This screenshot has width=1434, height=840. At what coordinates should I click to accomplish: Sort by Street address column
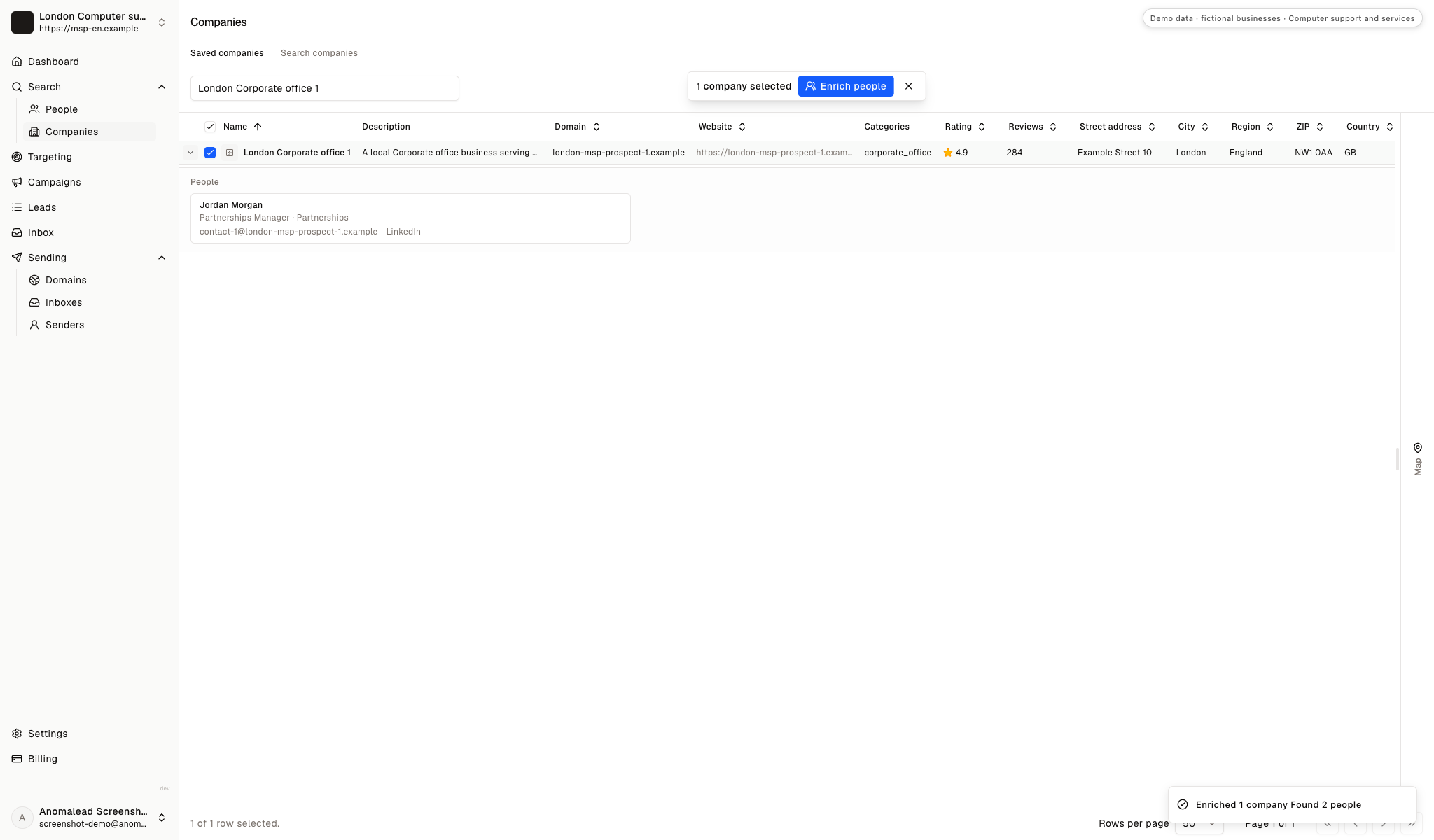click(1118, 127)
